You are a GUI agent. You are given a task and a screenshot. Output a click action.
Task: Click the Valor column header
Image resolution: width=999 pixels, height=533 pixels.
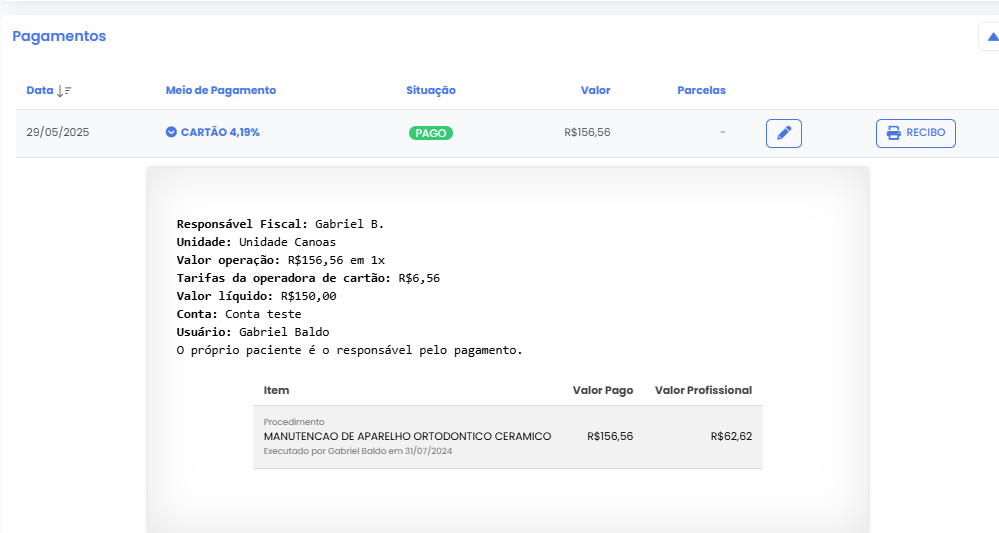point(595,90)
